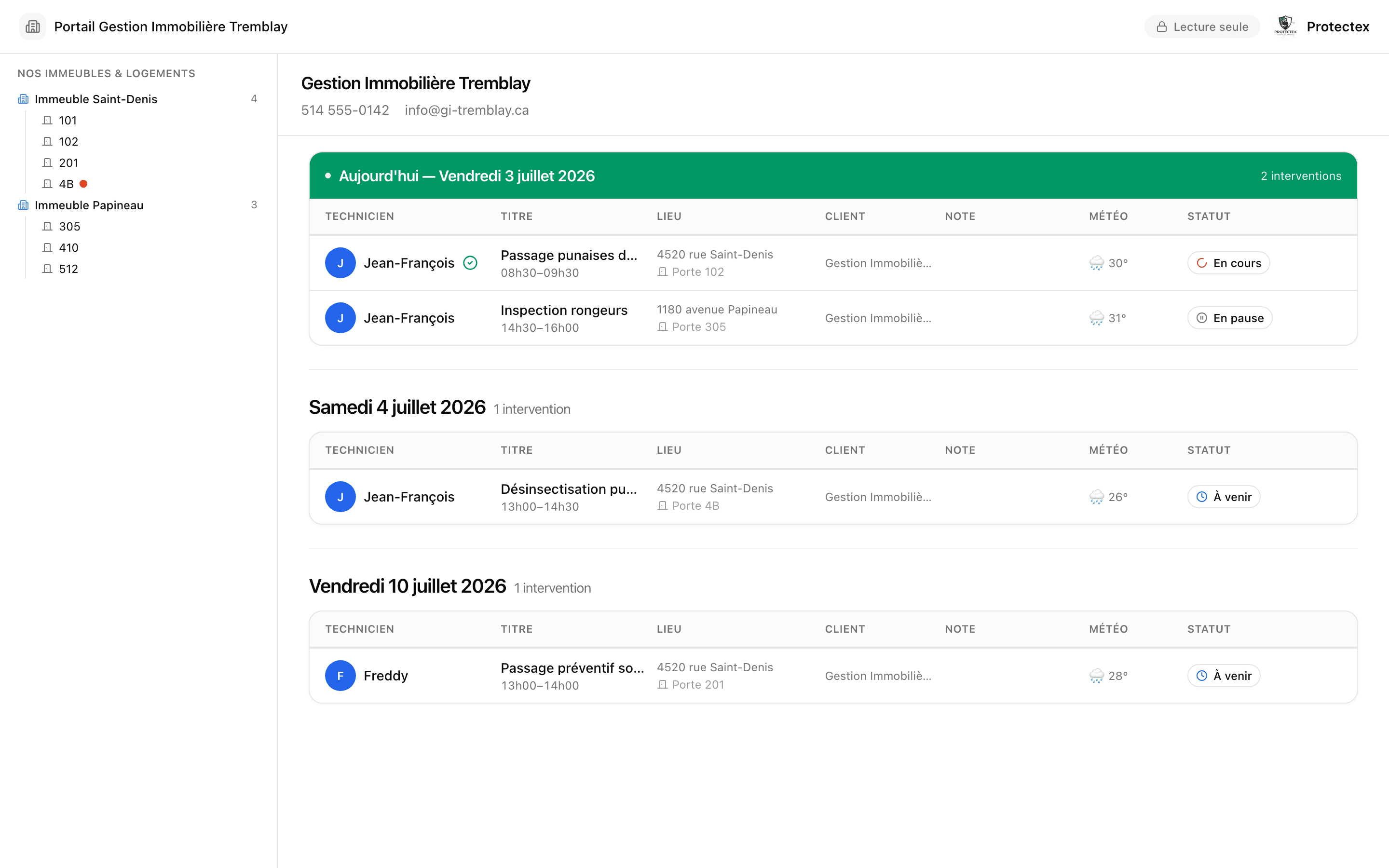Open unit 512 in the sidebar

(x=68, y=269)
